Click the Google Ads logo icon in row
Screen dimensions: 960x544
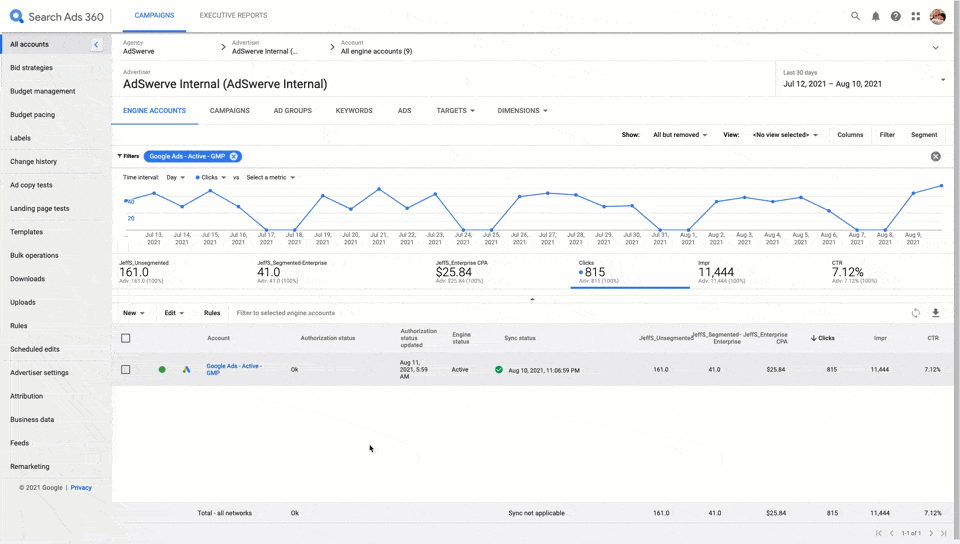pyautogui.click(x=186, y=370)
